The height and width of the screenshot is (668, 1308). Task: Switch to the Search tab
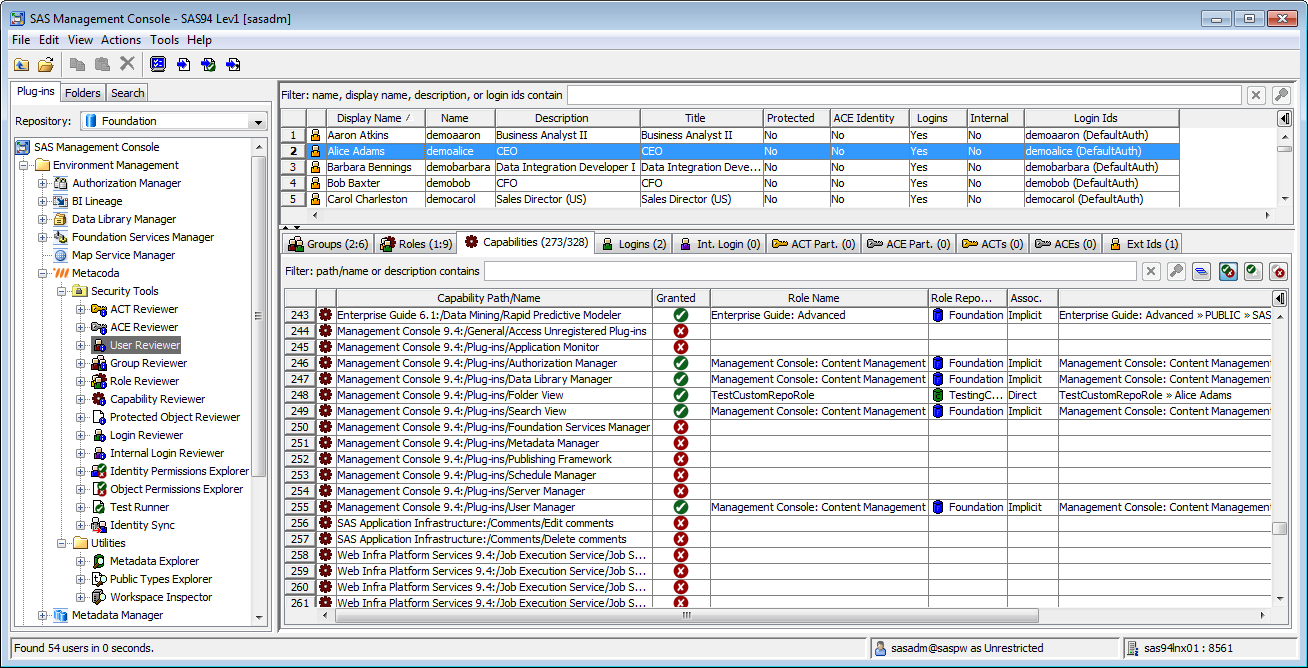127,93
